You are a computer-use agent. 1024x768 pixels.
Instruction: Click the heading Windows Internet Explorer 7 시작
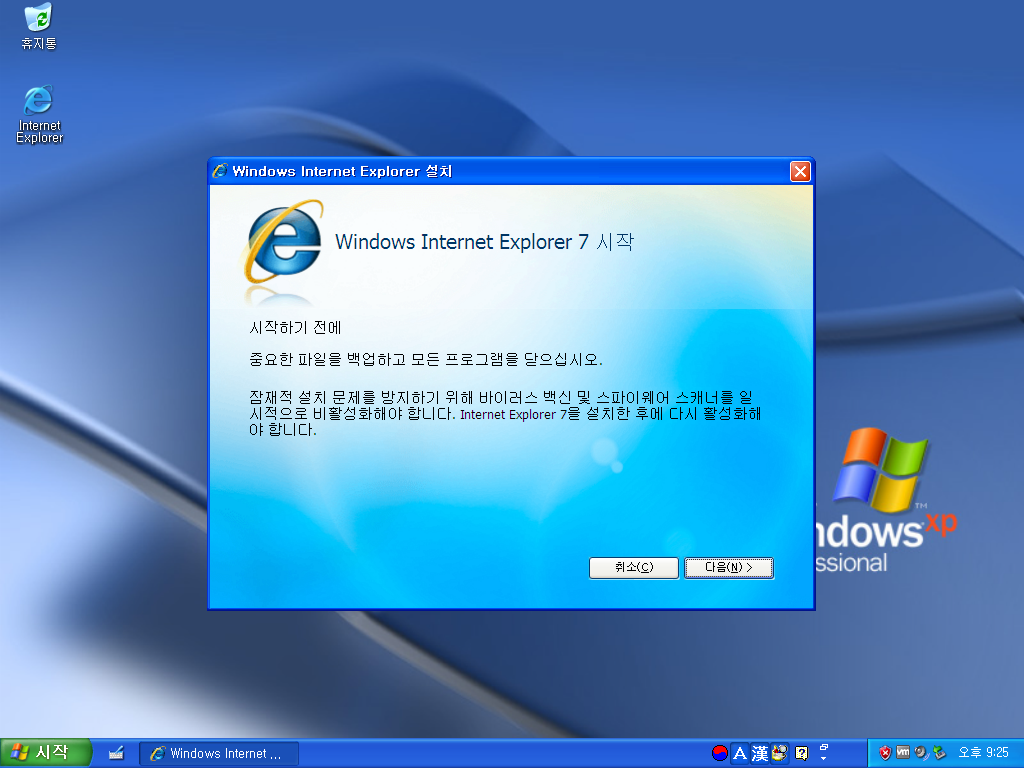(x=484, y=242)
